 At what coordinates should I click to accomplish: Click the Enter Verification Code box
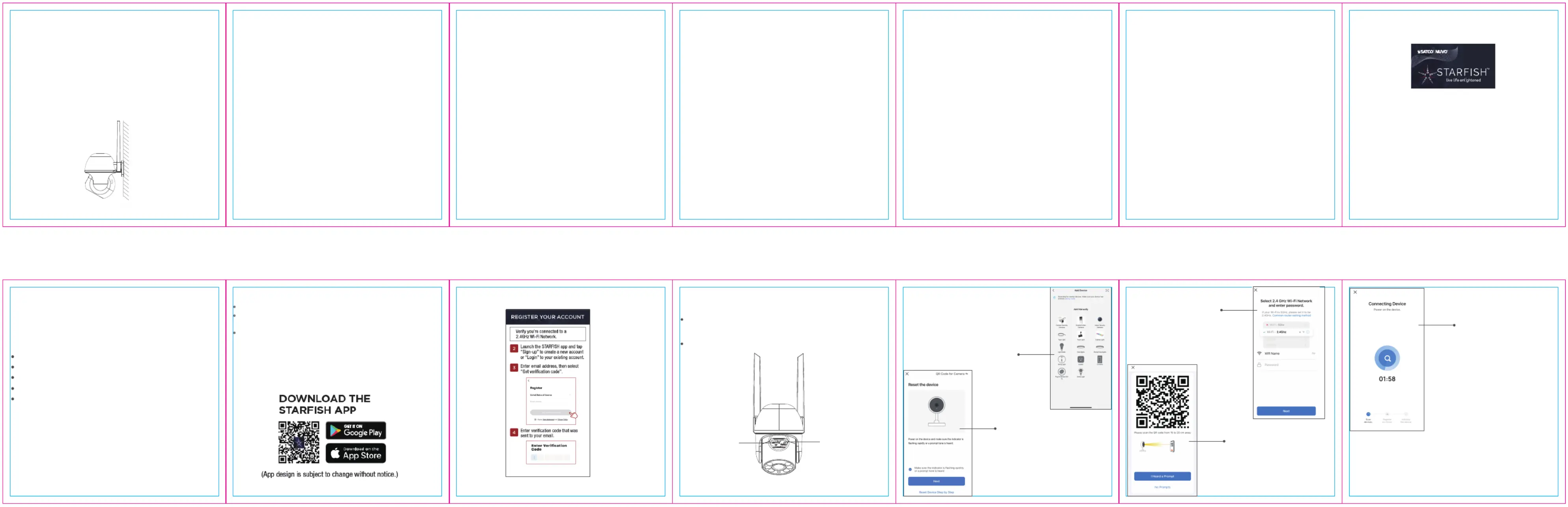tap(550, 452)
